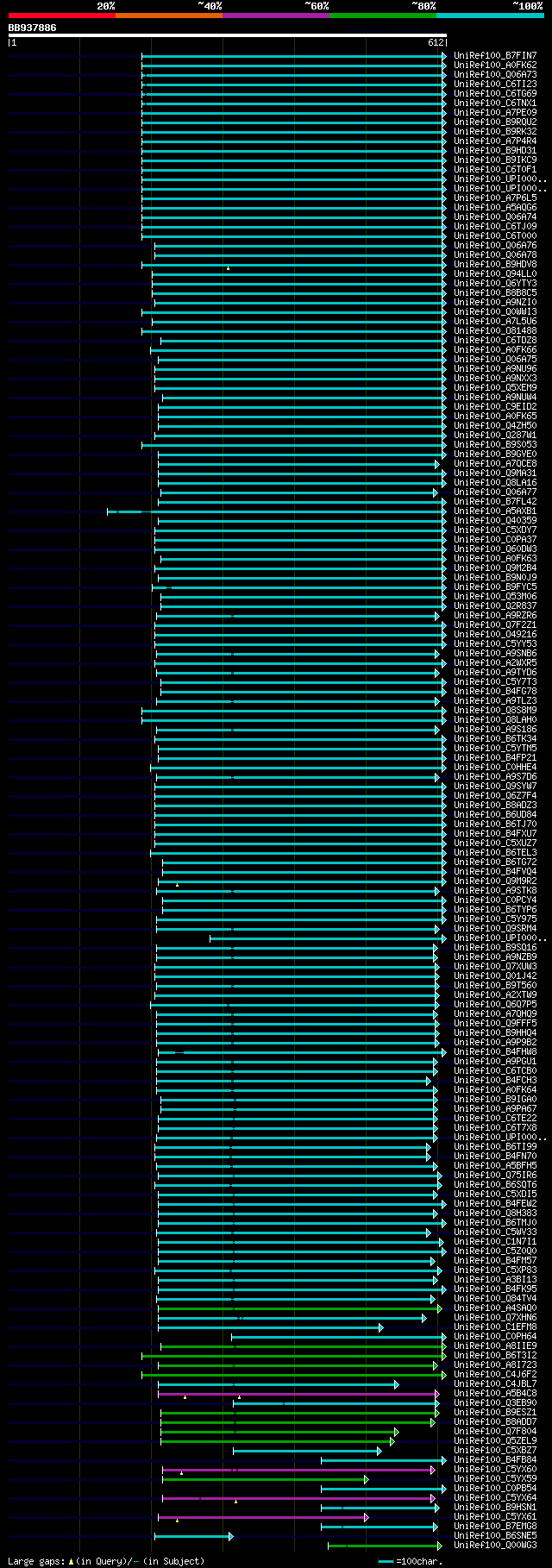Open hit UniRef100_Q06A73
552x1568 pixels.
pyautogui.click(x=495, y=74)
